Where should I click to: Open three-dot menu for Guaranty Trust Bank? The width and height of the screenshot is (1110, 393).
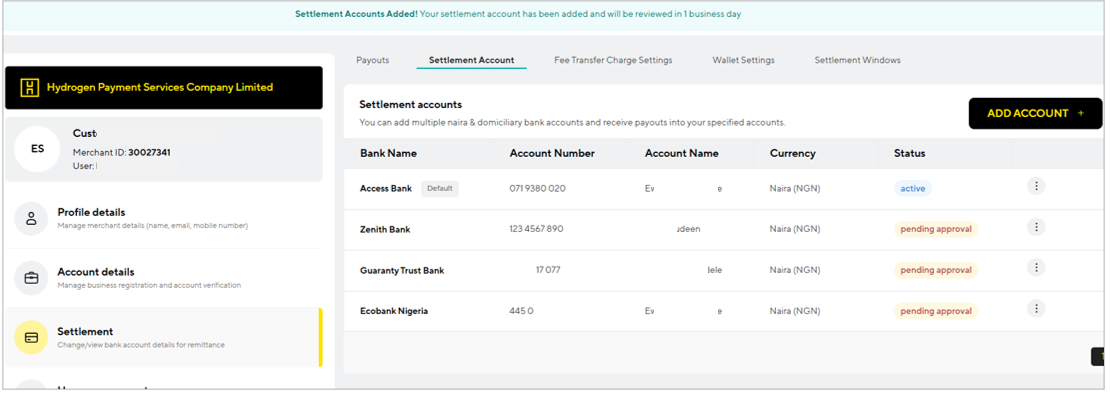[x=1036, y=268]
